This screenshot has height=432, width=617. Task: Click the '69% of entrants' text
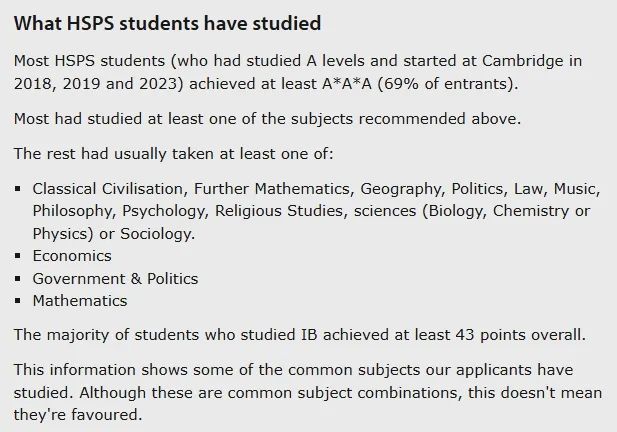coord(446,84)
